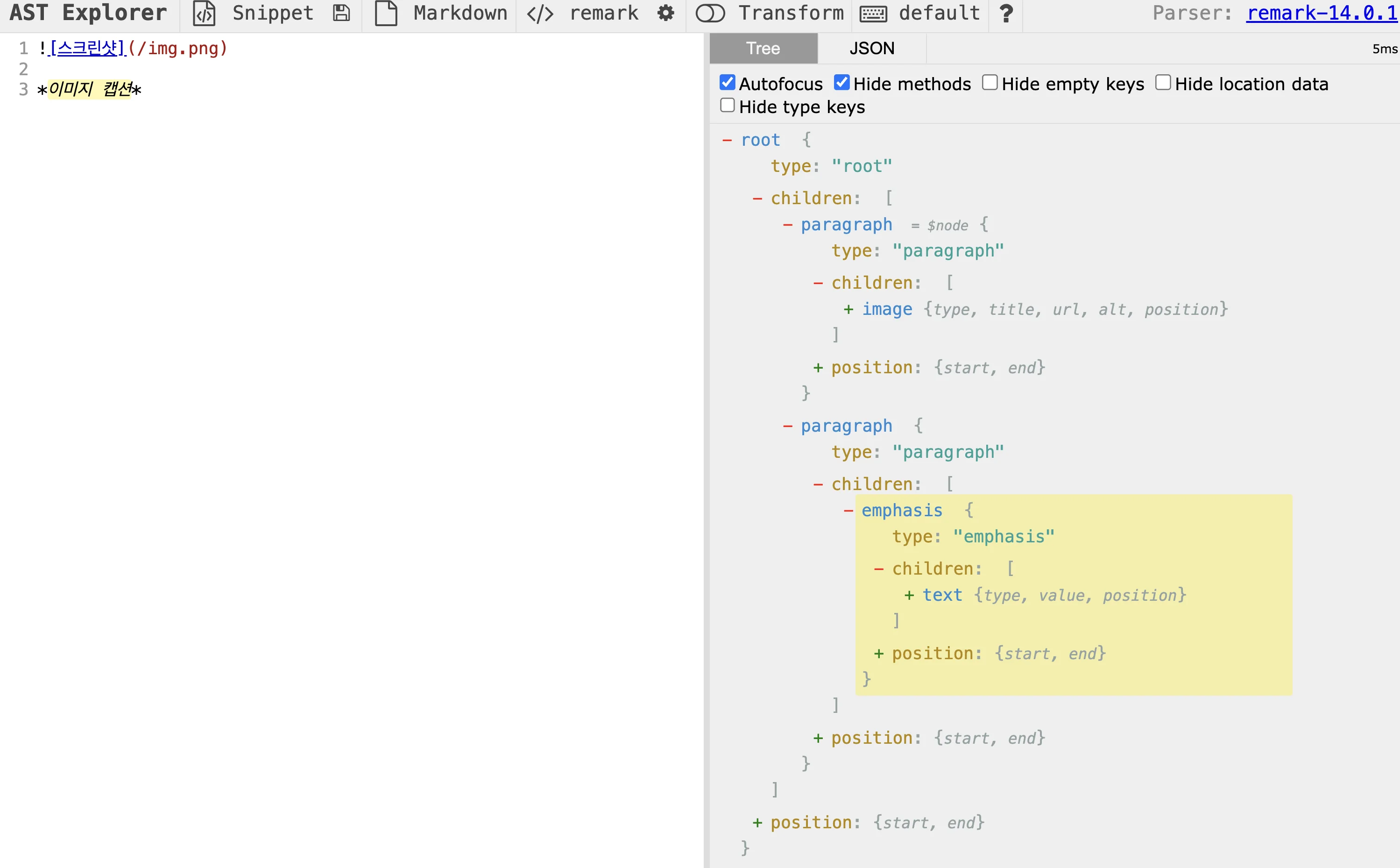Click the save floppy disk icon
The width and height of the screenshot is (1400, 868).
[x=341, y=13]
